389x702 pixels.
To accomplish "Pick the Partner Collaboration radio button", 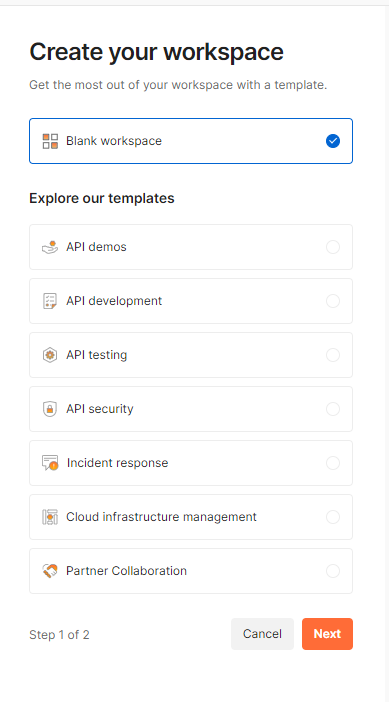I will click(333, 571).
